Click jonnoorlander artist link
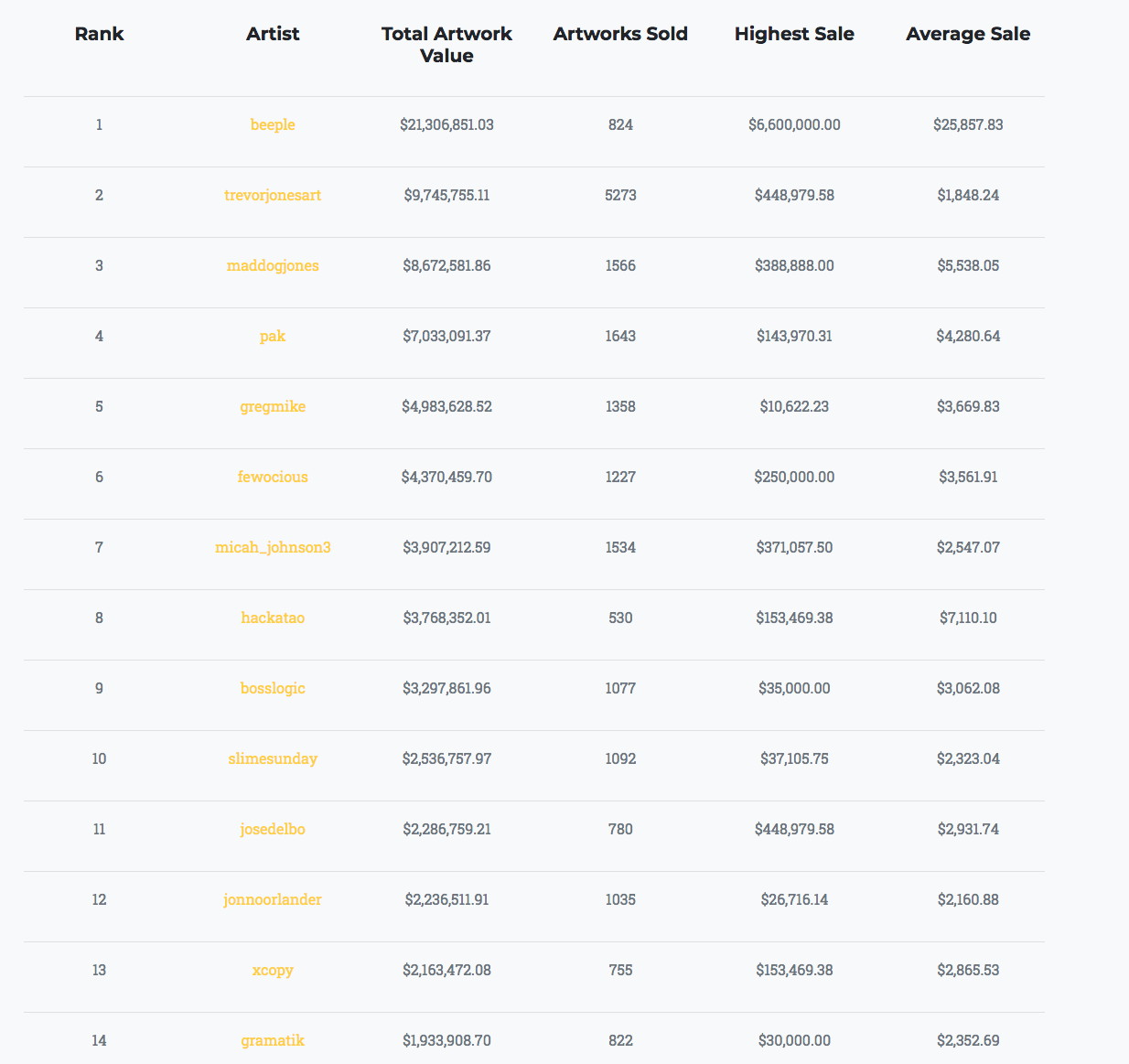 273,899
